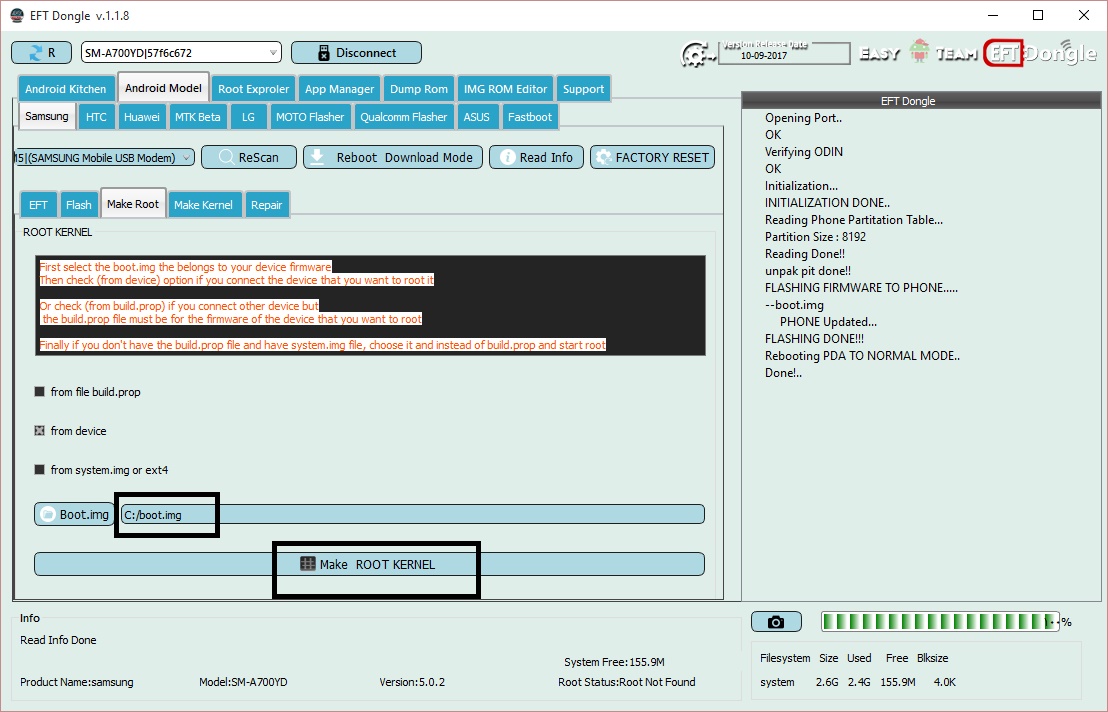Select the LG brand tab

pyautogui.click(x=248, y=117)
